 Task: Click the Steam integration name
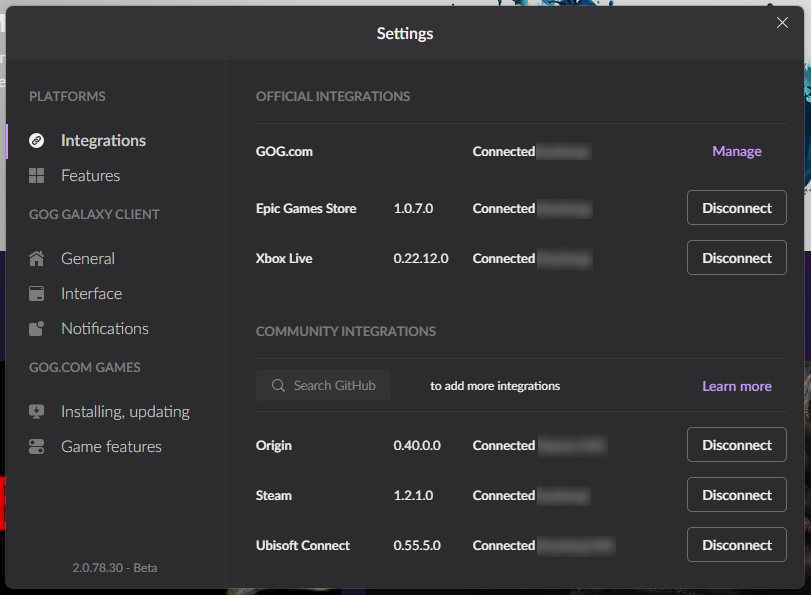click(273, 496)
